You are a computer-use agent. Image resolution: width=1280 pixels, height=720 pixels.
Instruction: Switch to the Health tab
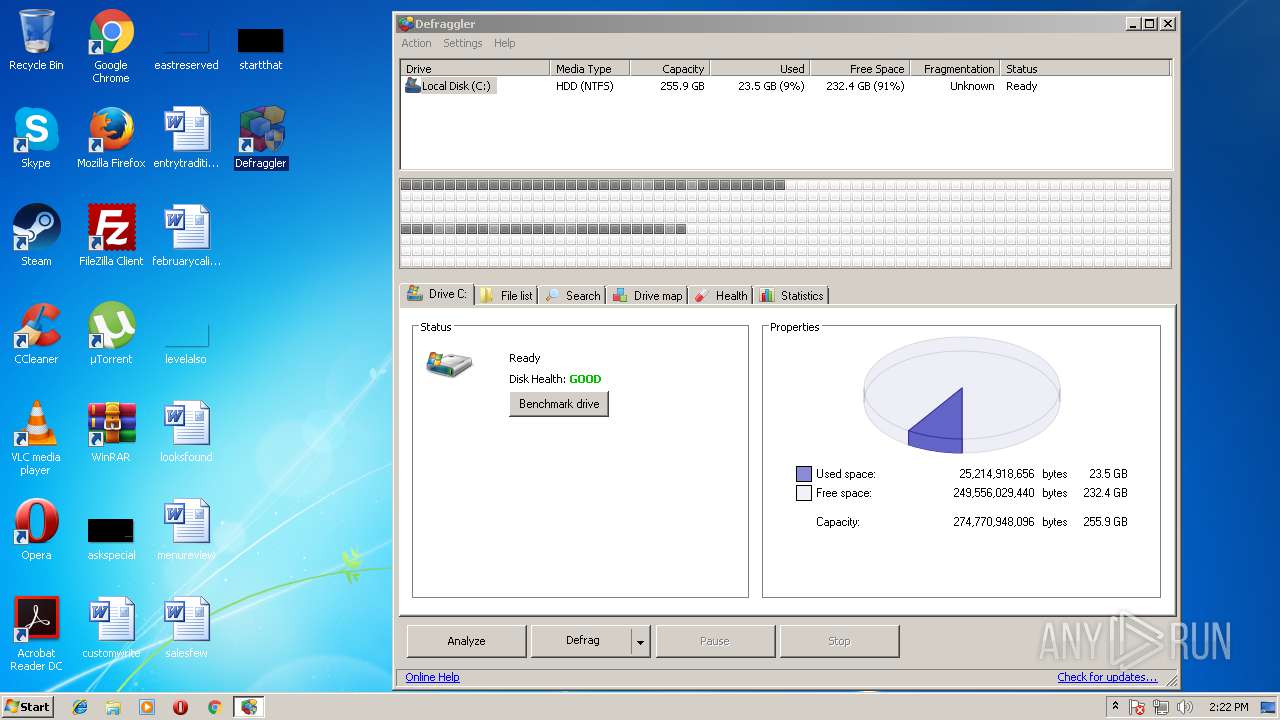(x=721, y=295)
